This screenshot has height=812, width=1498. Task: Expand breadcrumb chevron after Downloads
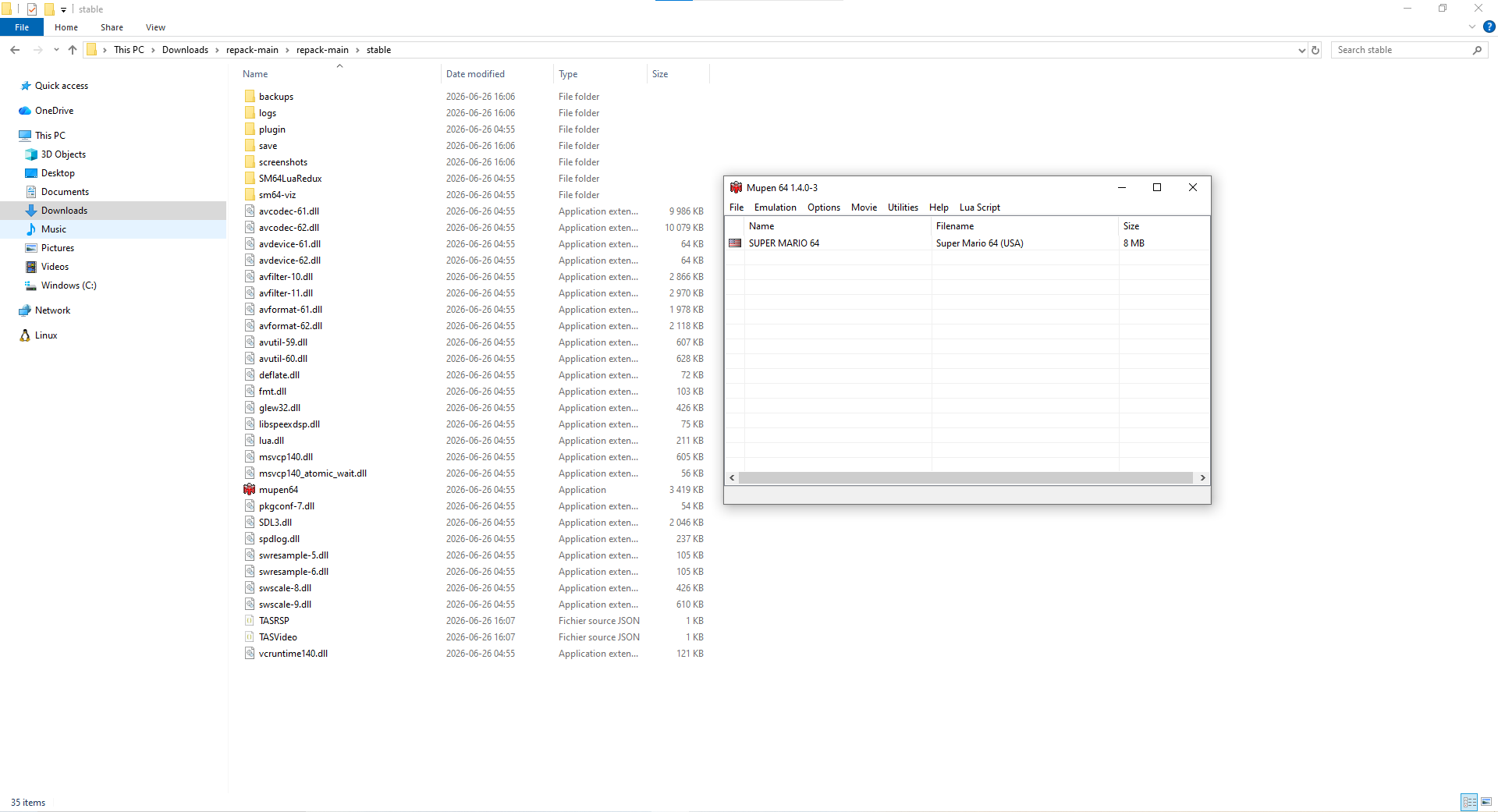pos(218,50)
